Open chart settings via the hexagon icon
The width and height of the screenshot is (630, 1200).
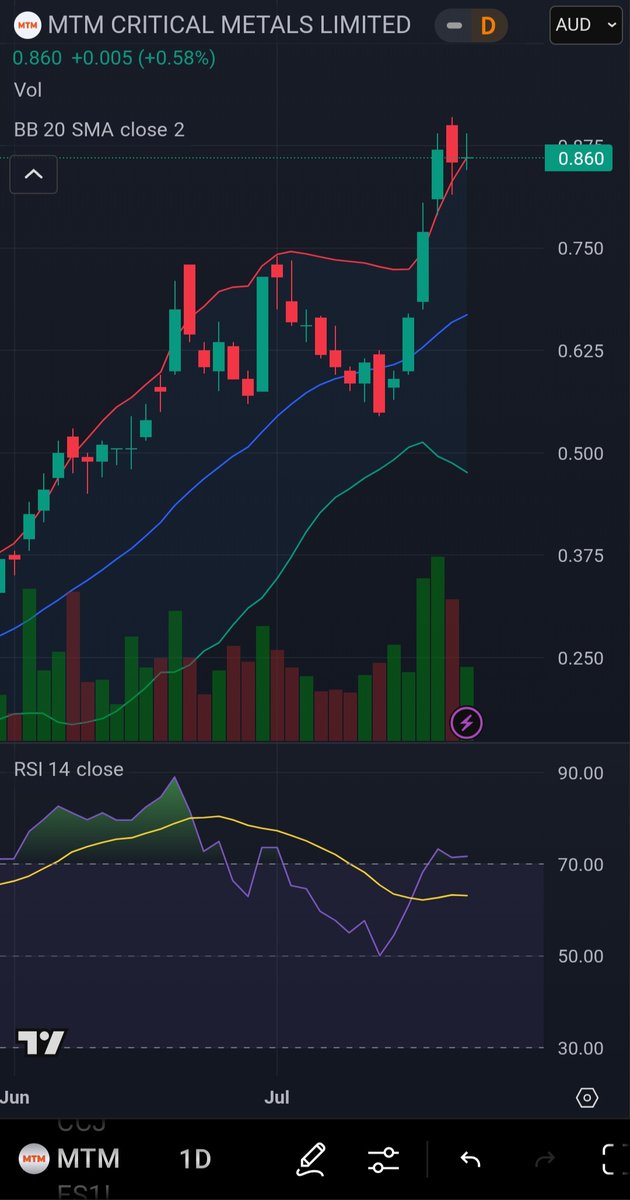[587, 1098]
